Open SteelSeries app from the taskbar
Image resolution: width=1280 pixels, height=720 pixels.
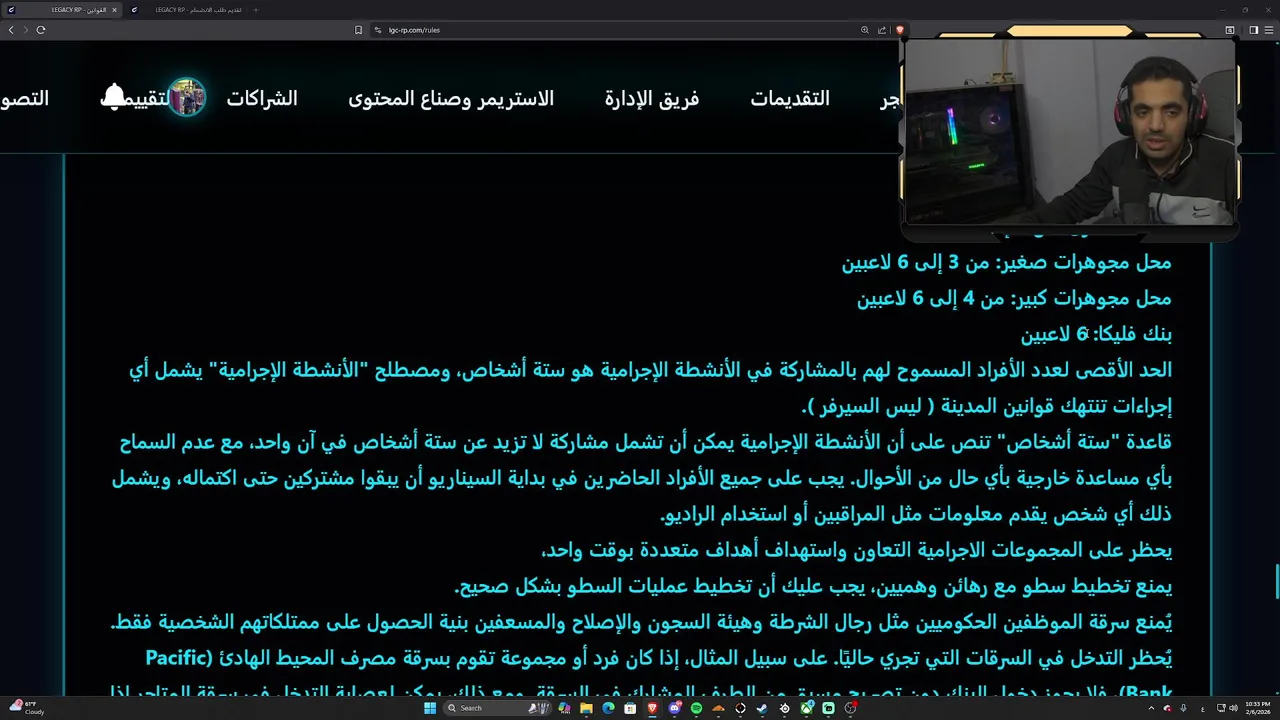784,708
